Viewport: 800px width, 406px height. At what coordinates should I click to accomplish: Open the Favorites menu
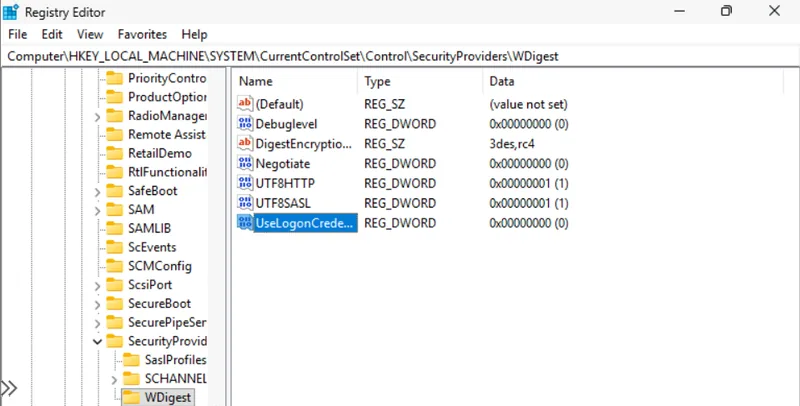point(142,34)
